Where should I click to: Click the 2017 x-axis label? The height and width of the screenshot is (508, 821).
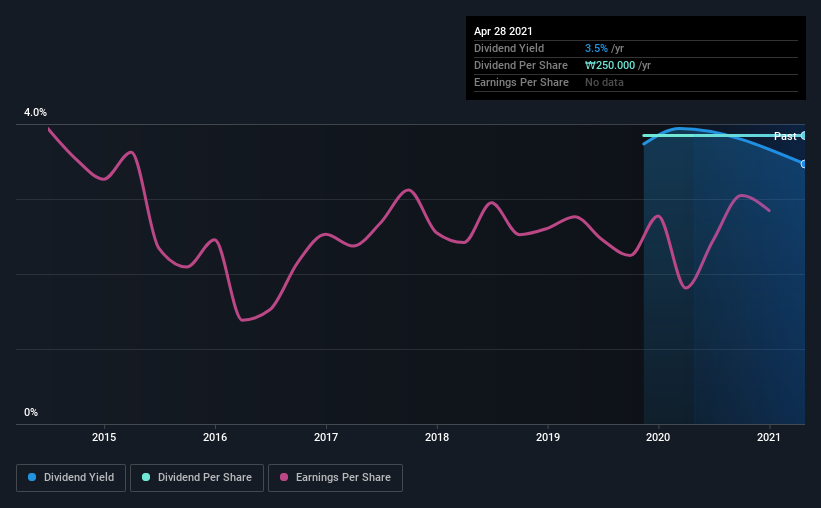click(326, 437)
